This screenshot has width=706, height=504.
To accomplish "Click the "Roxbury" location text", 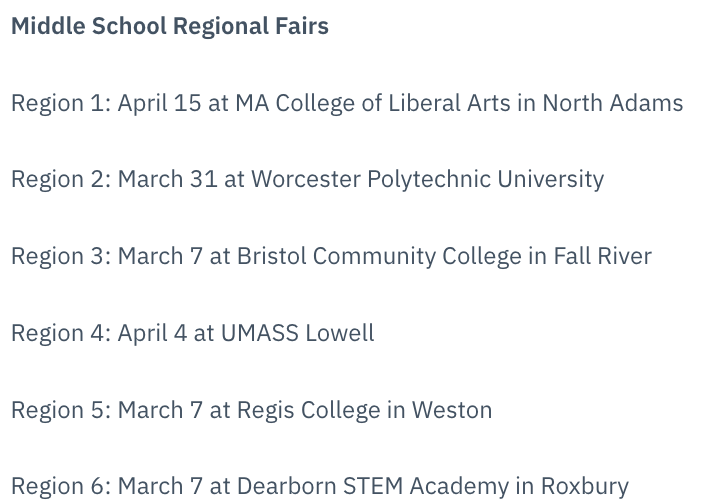I will pos(585,486).
